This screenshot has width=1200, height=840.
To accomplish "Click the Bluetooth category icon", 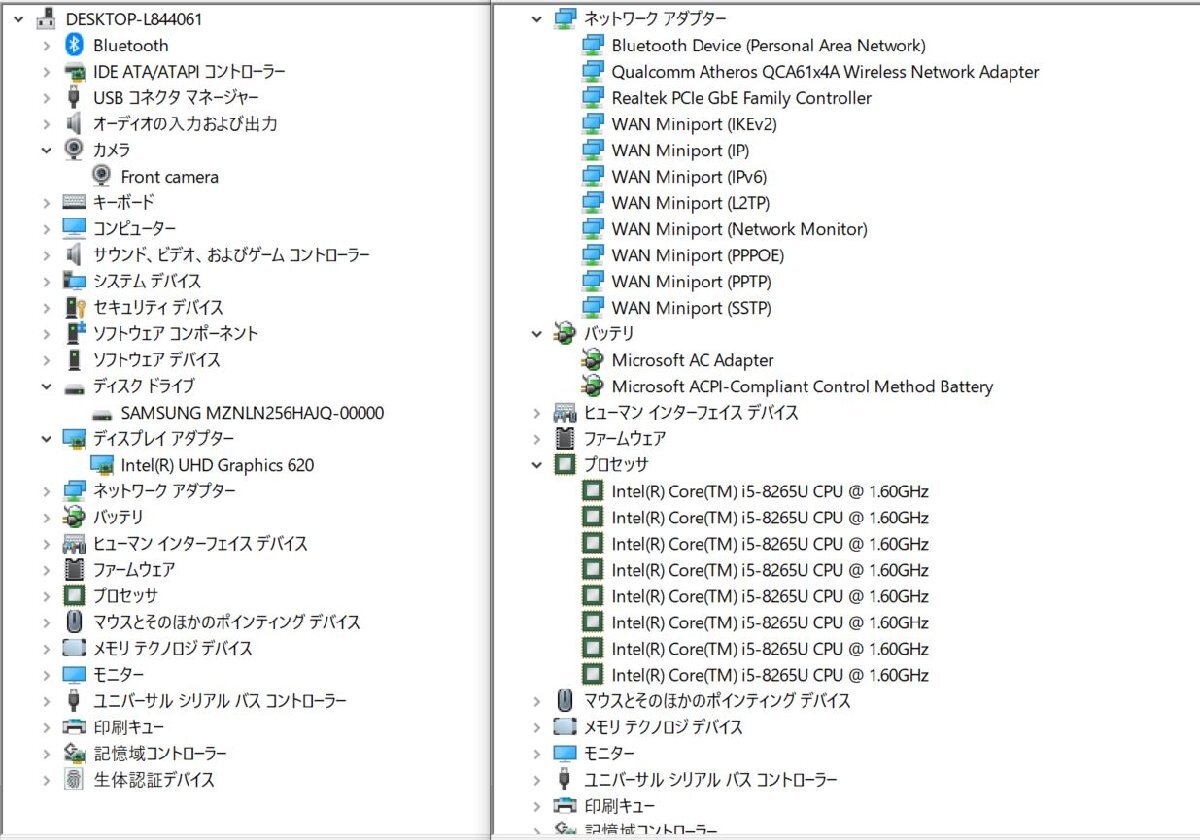I will 74,45.
